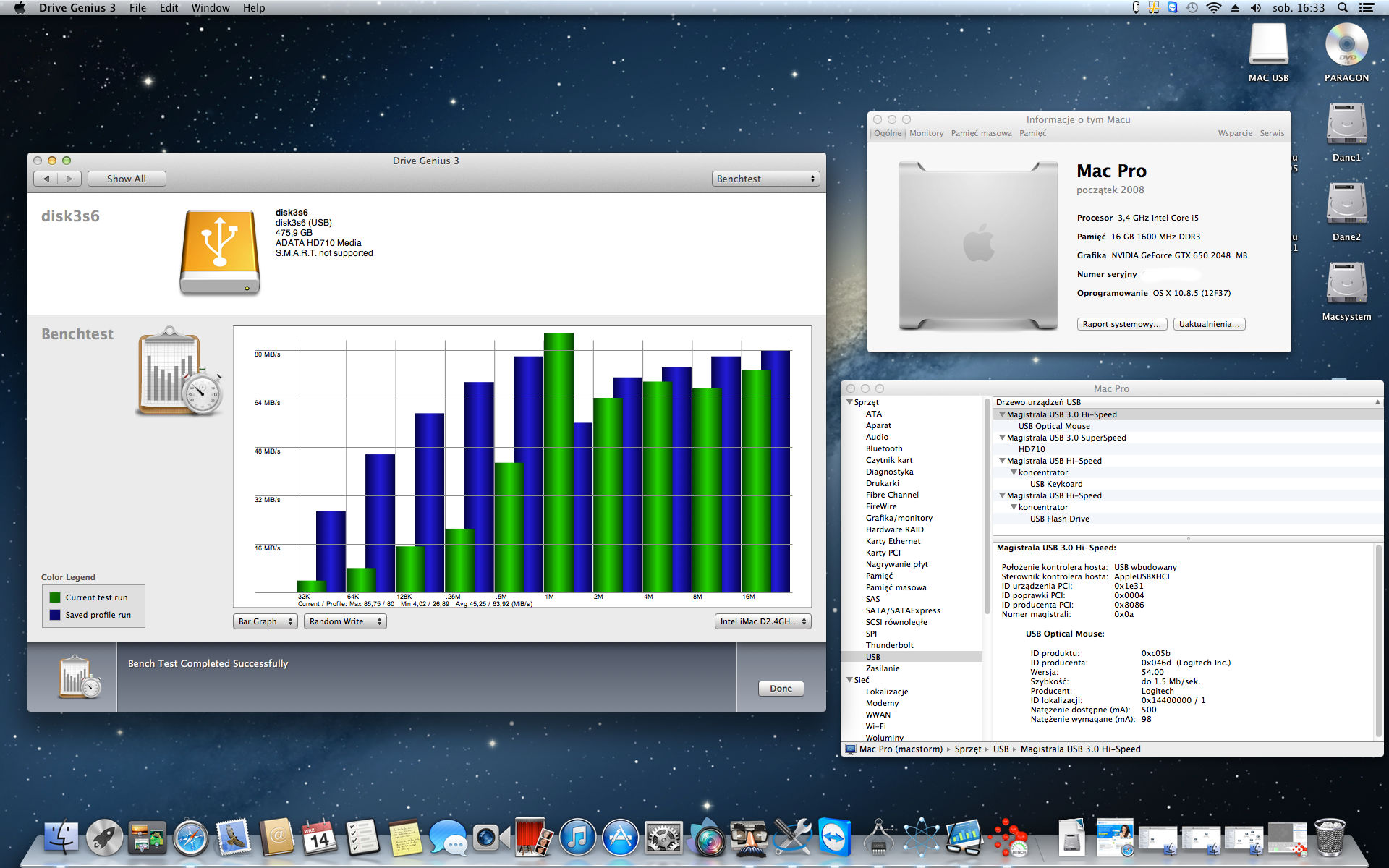Launch Safari compass icon from the Dock
Viewport: 1389px width, 868px height.
click(190, 838)
